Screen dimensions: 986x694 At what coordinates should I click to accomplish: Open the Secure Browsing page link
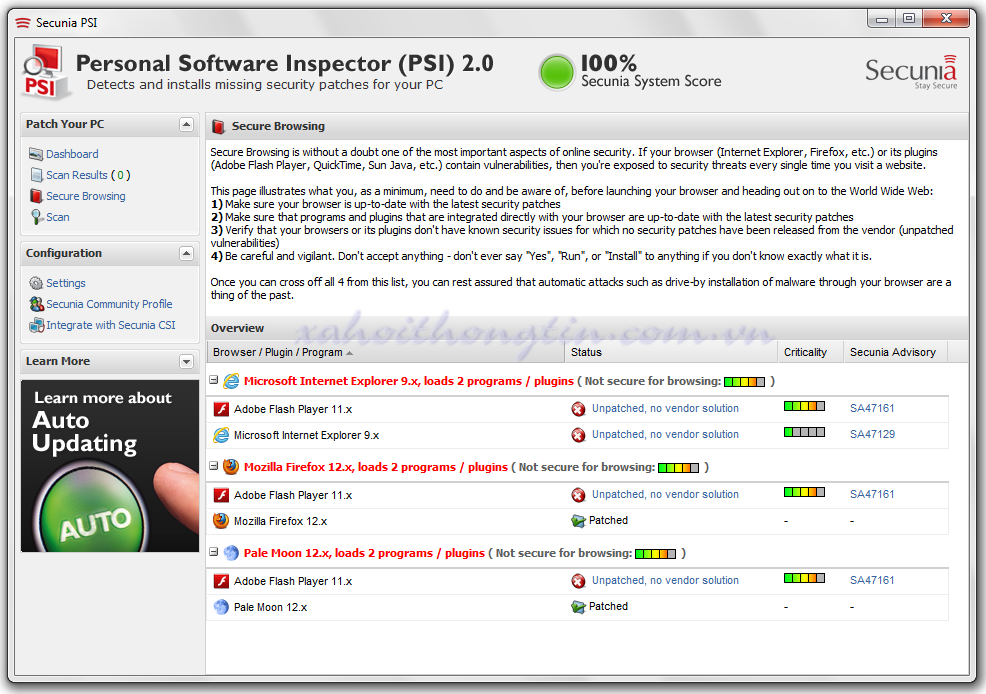[x=86, y=196]
